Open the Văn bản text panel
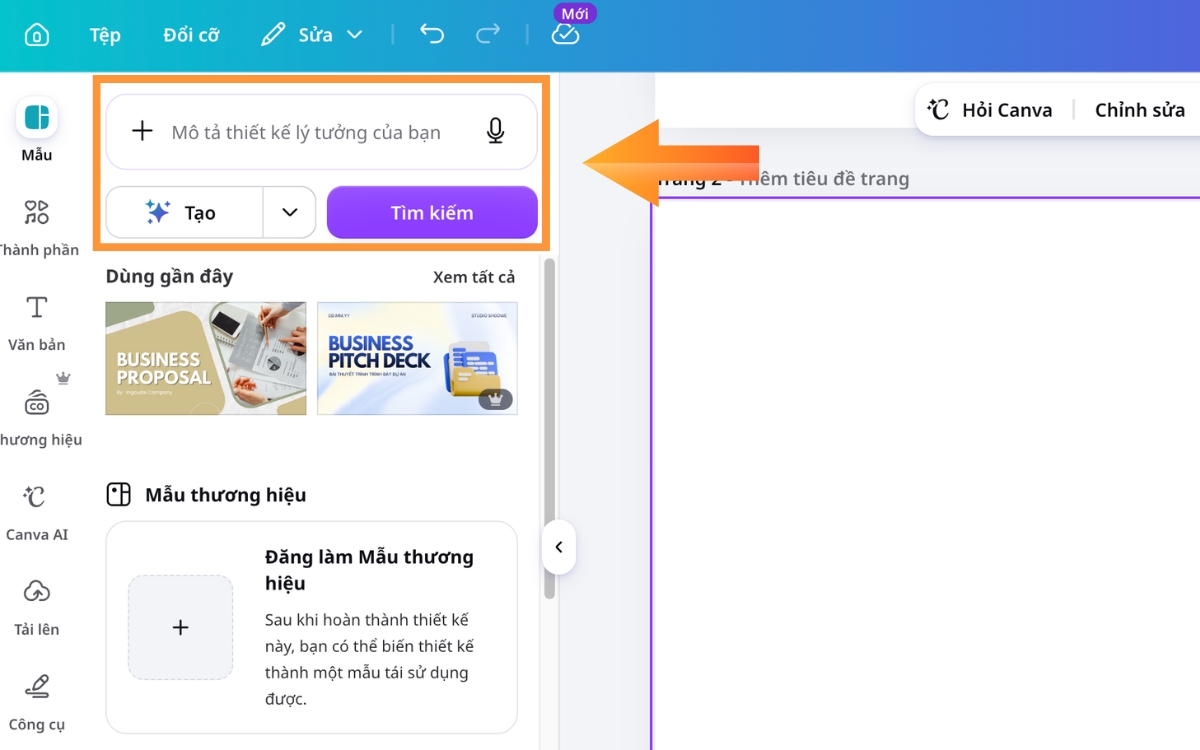 click(x=36, y=322)
